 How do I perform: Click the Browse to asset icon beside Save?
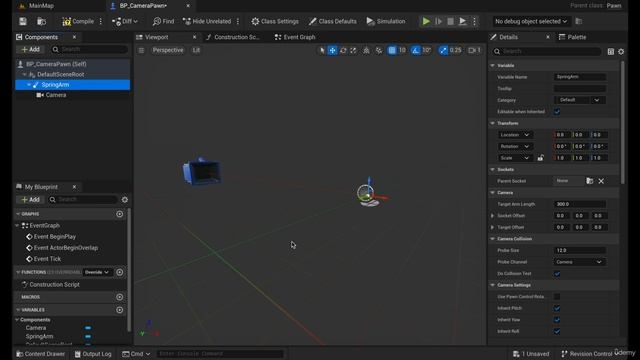coord(41,21)
